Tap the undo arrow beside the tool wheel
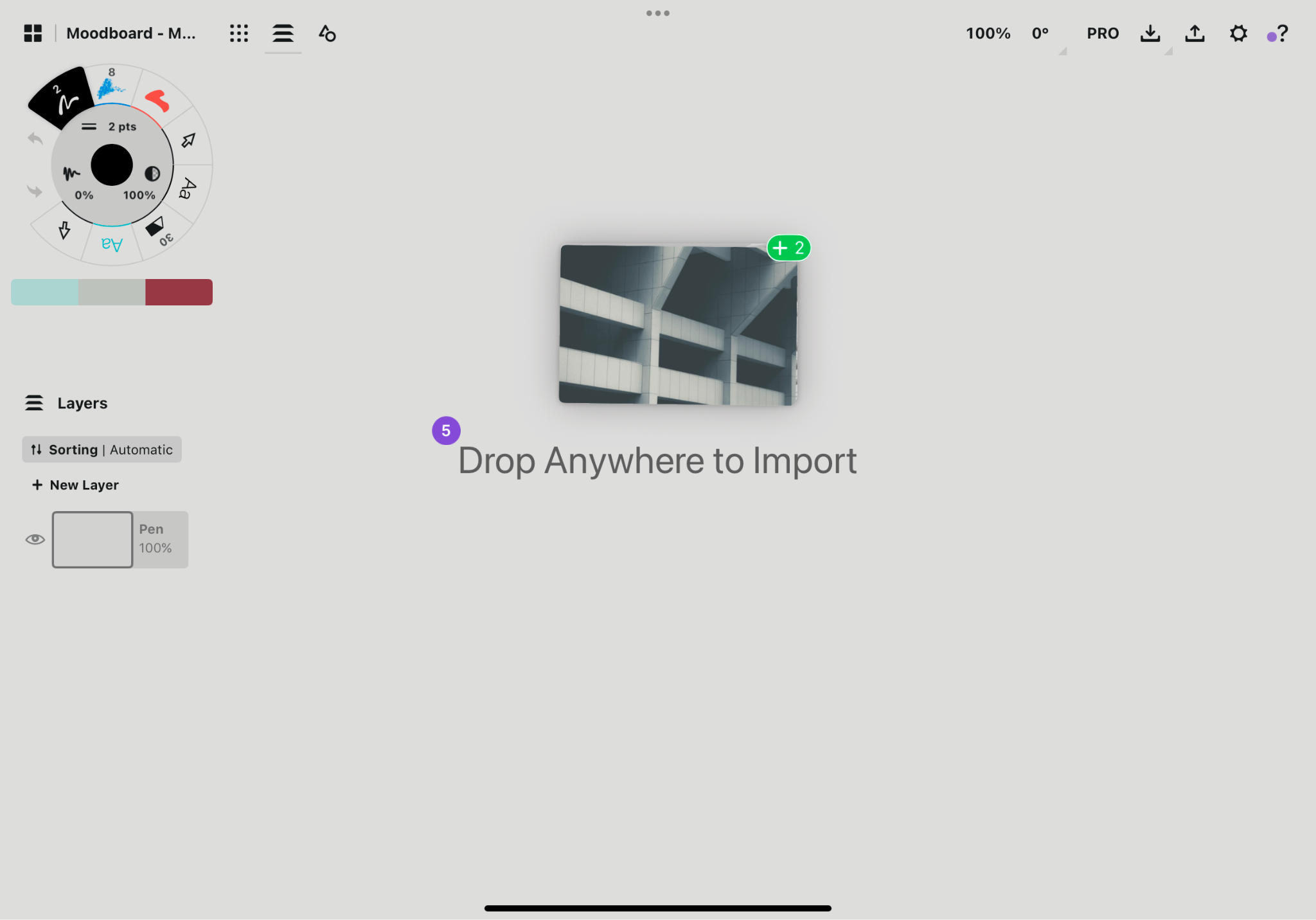1316x920 pixels. click(35, 138)
